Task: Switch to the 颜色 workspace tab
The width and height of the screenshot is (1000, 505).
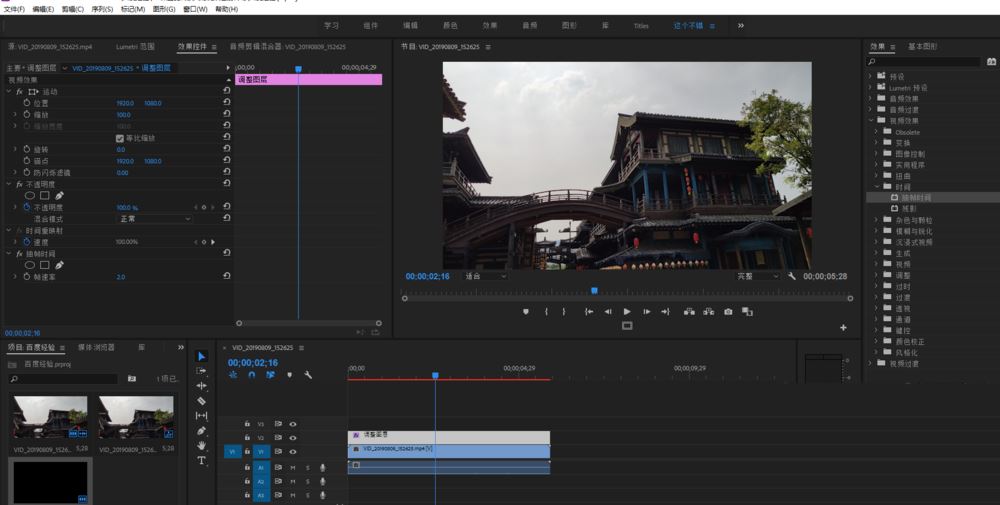Action: pos(449,26)
